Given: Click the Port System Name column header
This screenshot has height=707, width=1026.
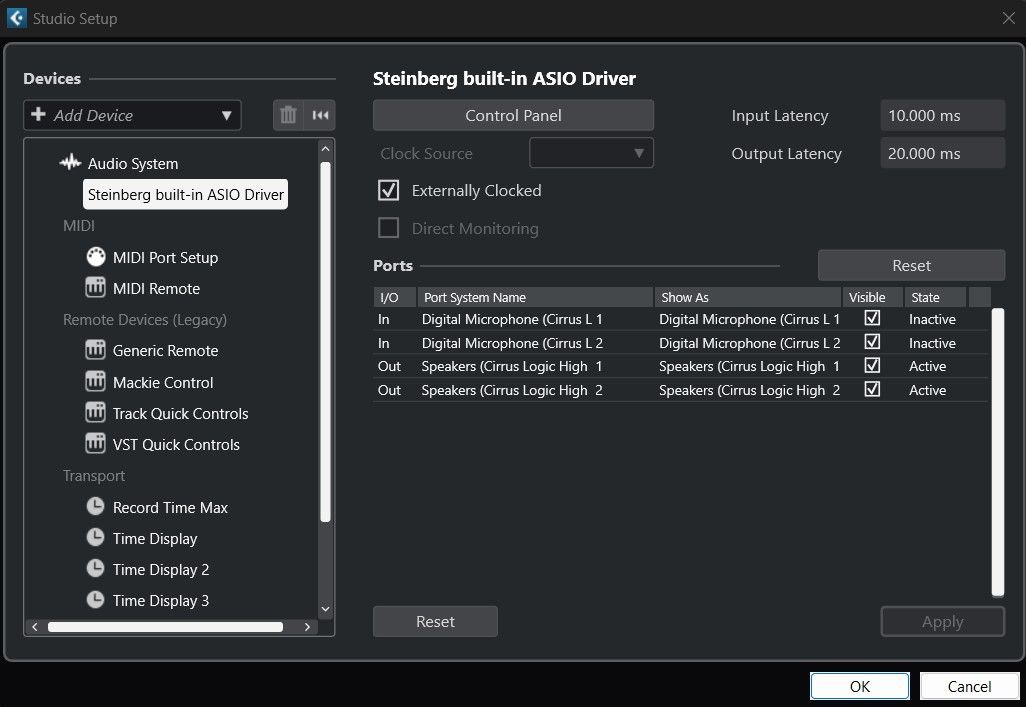Looking at the screenshot, I should pos(535,297).
